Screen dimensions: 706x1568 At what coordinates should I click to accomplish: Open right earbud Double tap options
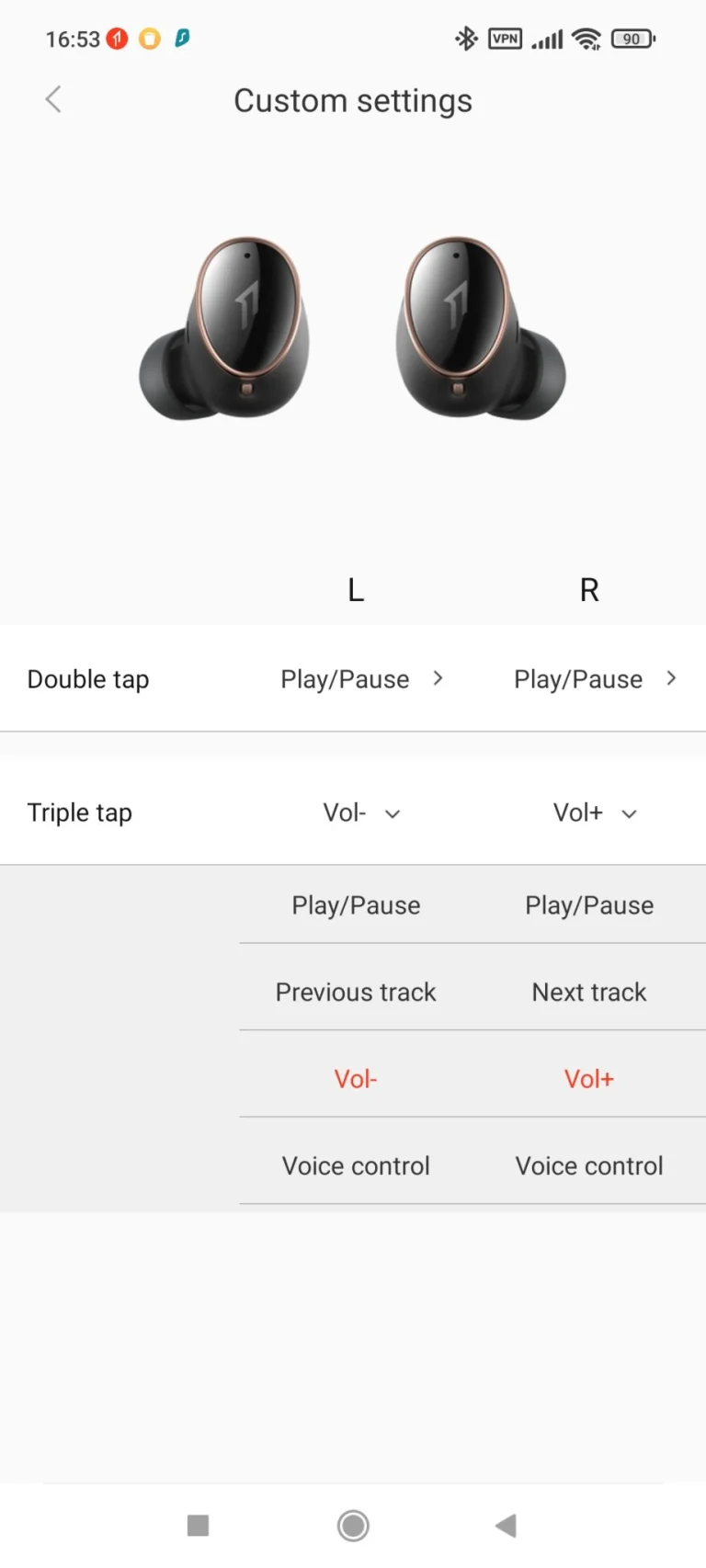pyautogui.click(x=595, y=679)
